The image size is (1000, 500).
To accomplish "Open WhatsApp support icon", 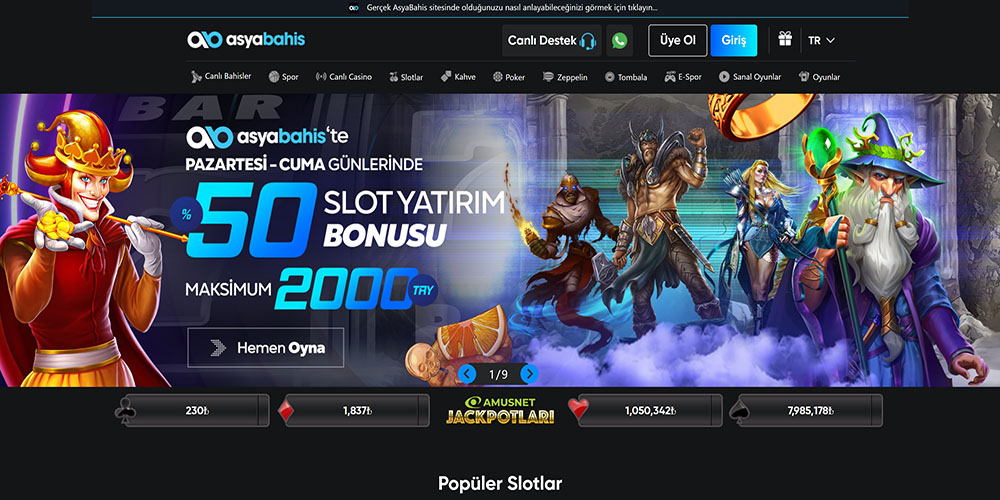I will coord(619,40).
